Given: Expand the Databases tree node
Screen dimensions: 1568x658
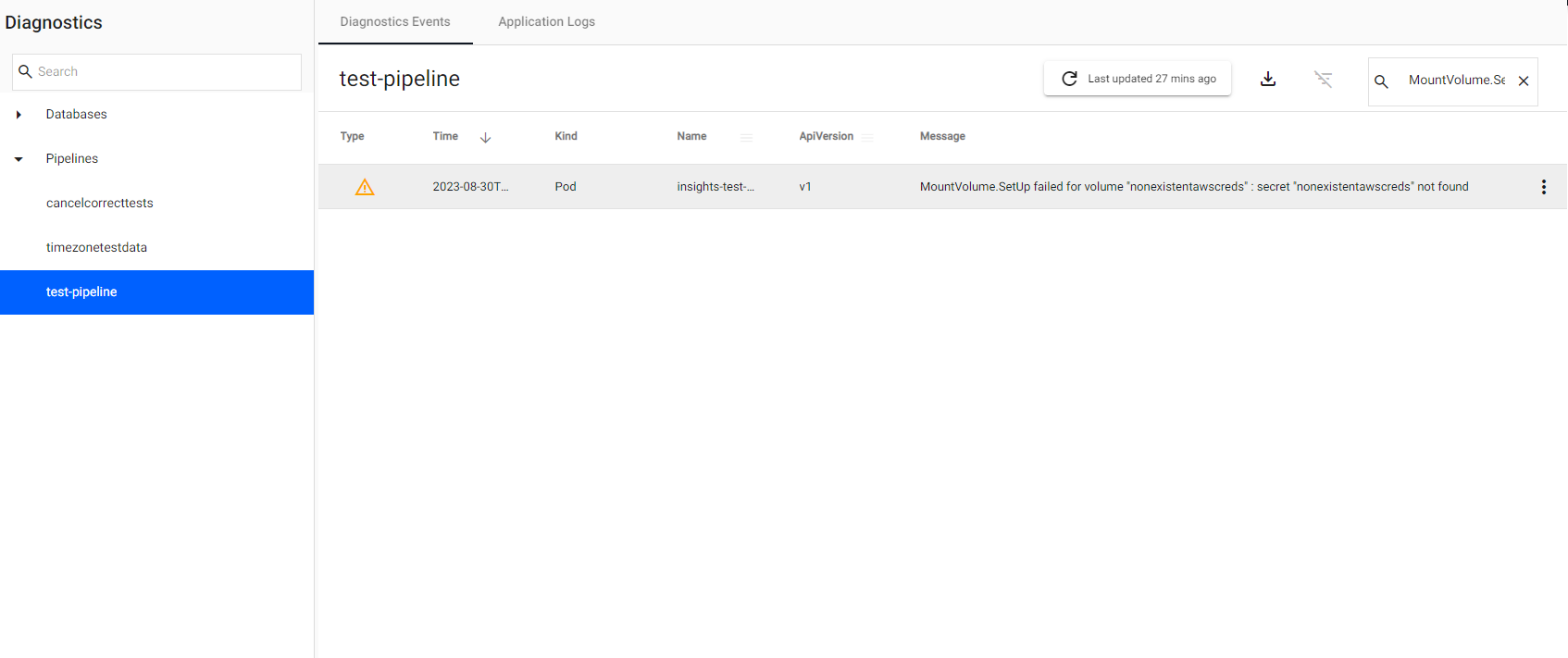Looking at the screenshot, I should coord(19,115).
